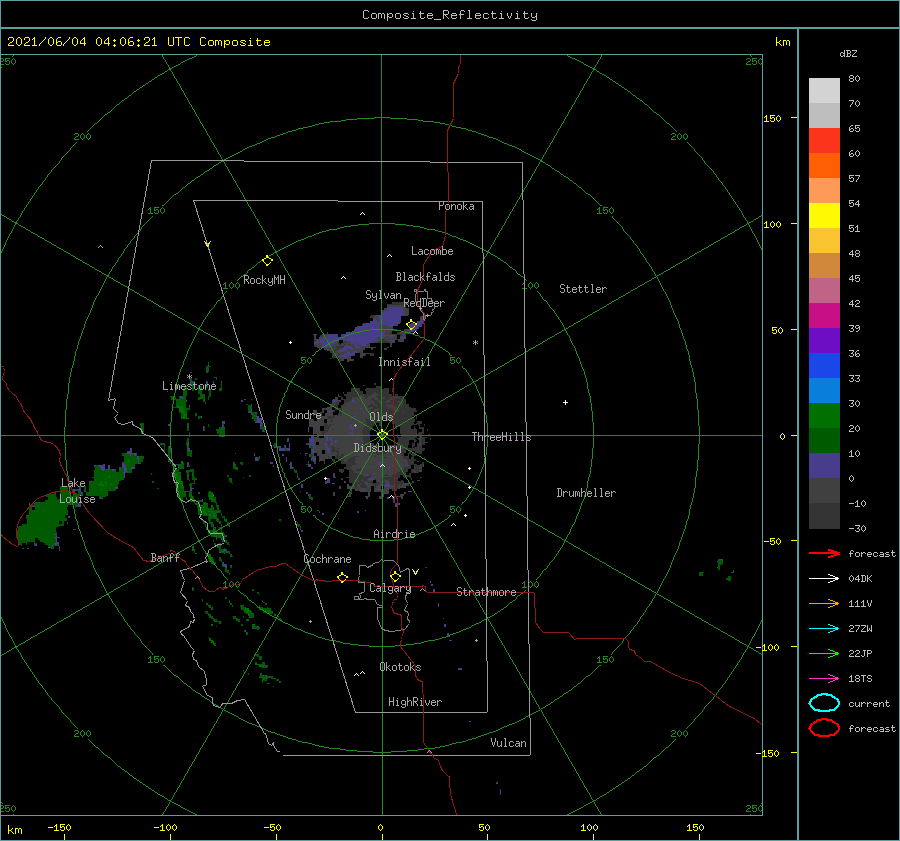Click the yellow diamond marker in Calgary
Viewport: 900px width, 841px height.
coord(395,576)
